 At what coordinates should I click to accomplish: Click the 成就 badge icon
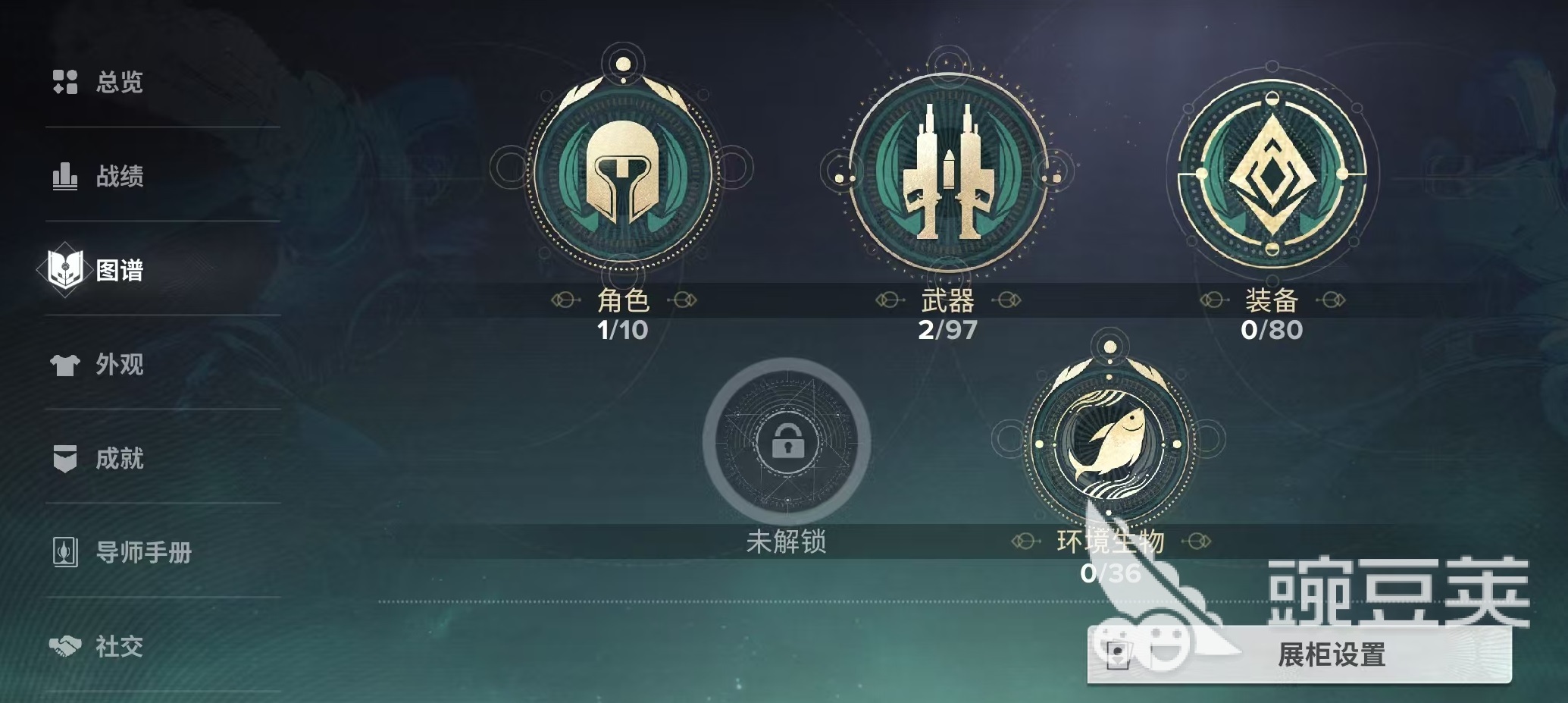point(65,458)
